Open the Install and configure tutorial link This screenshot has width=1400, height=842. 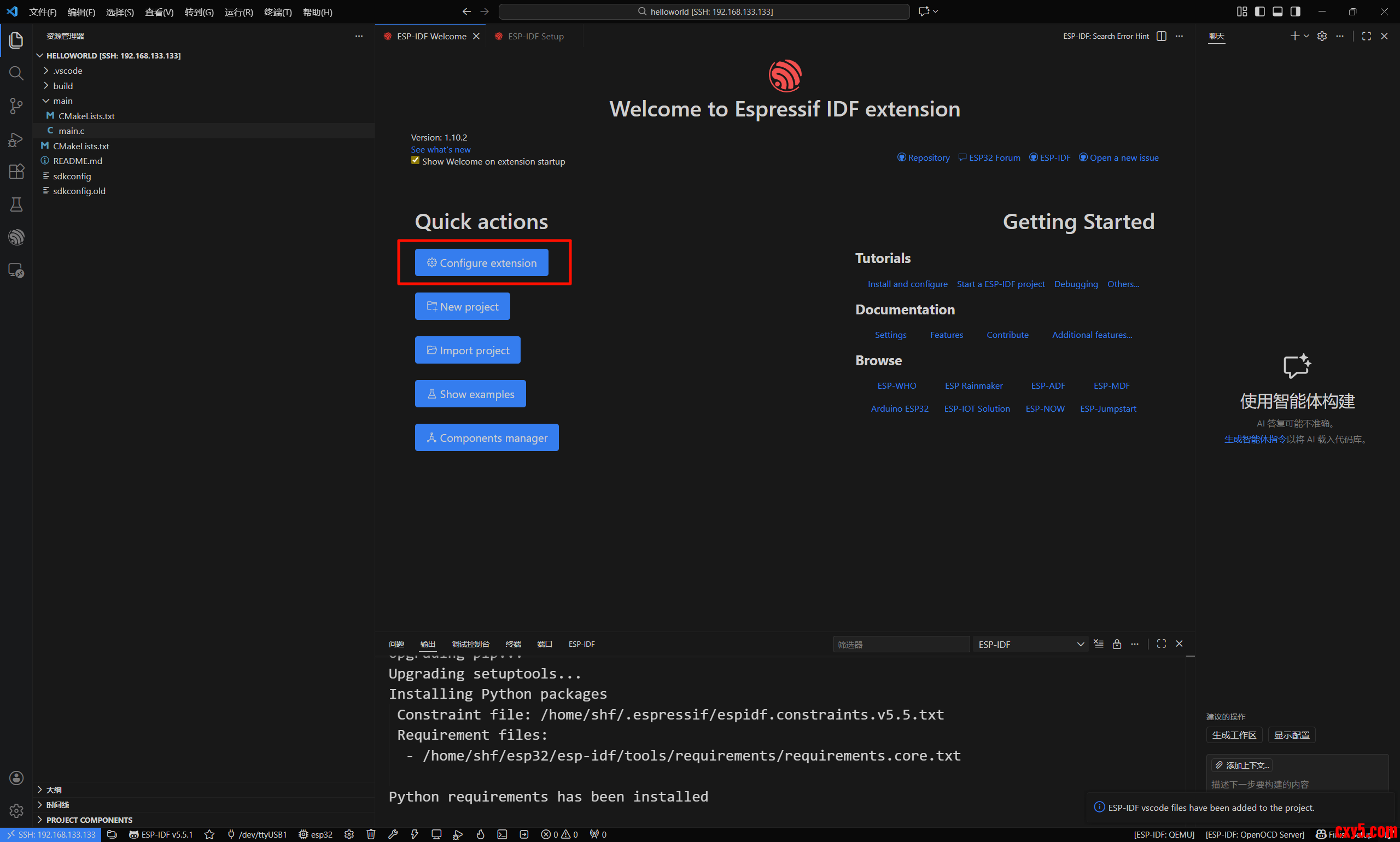907,284
